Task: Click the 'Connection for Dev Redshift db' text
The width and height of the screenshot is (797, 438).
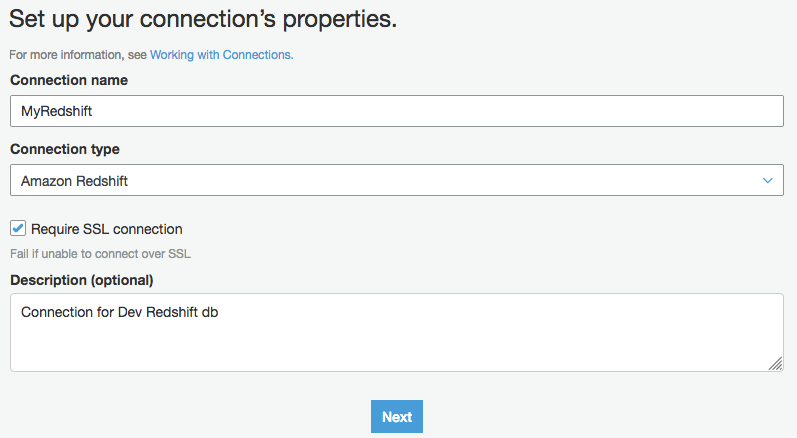Action: tap(119, 312)
